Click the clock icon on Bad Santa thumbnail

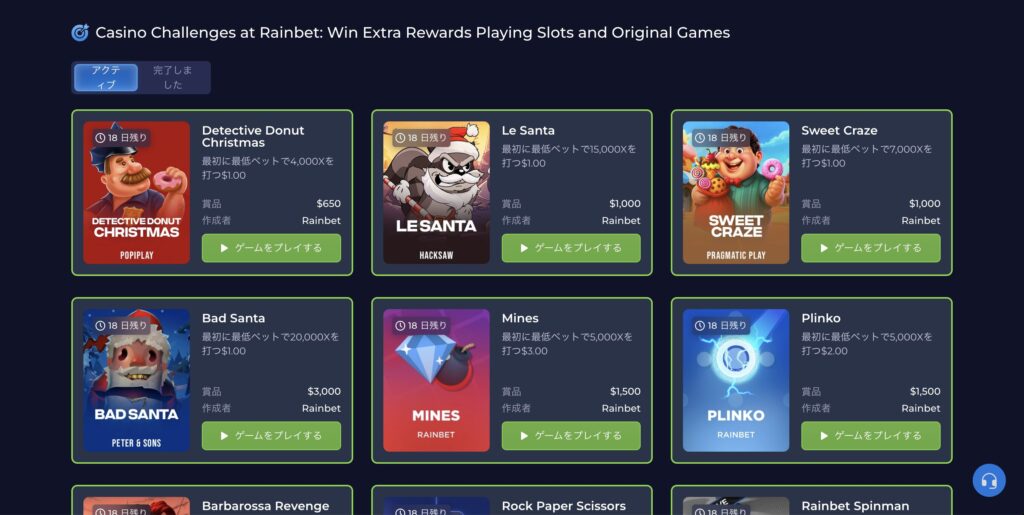100,325
